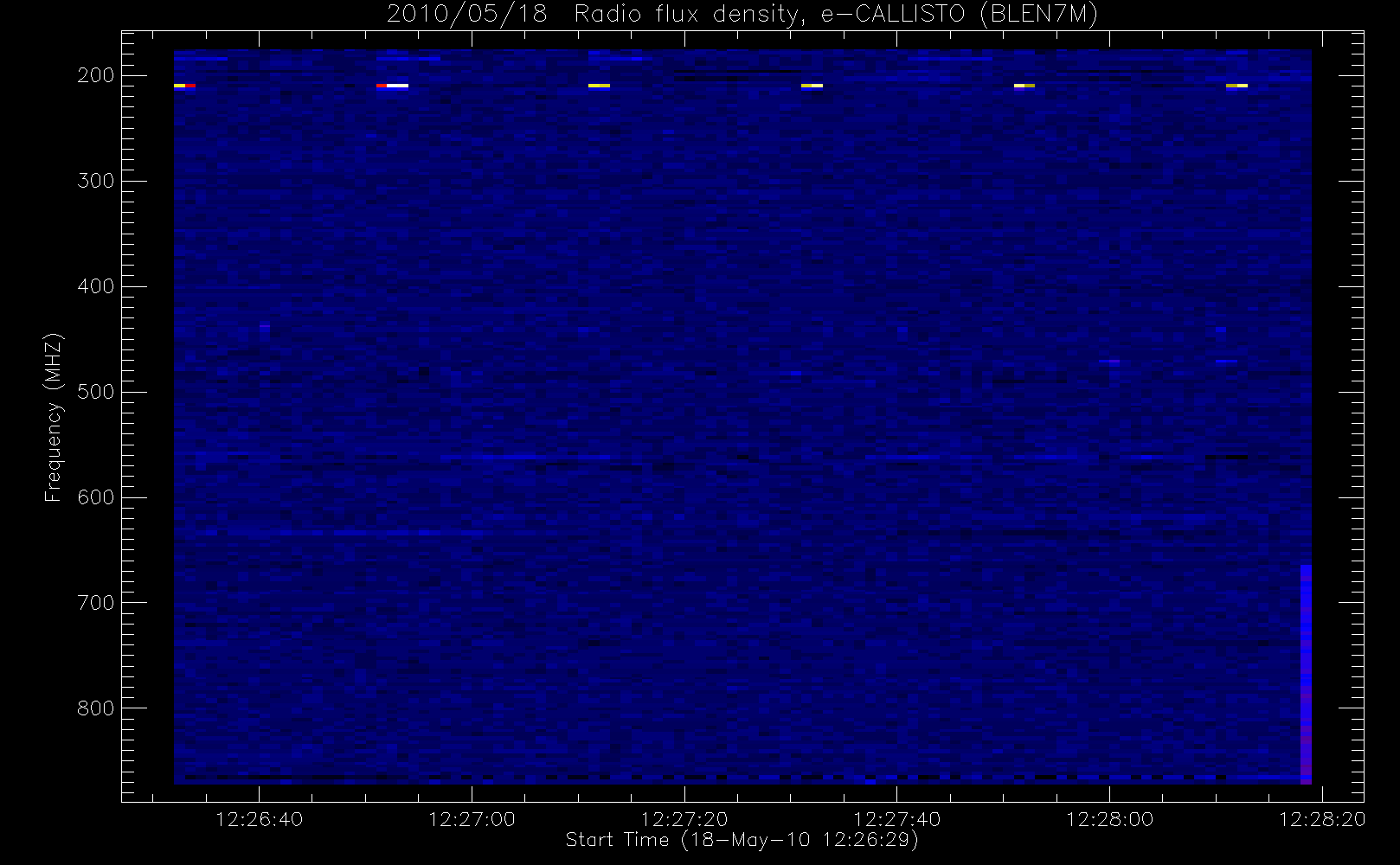Select the 200 frequency tick label
Image resolution: width=1400 pixels, height=865 pixels.
[96, 75]
